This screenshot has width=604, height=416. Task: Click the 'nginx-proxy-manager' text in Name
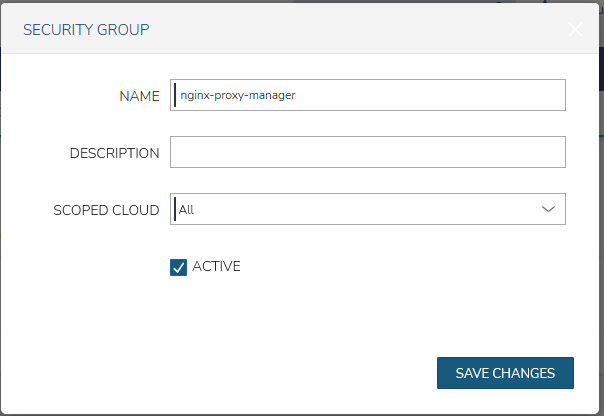(238, 95)
